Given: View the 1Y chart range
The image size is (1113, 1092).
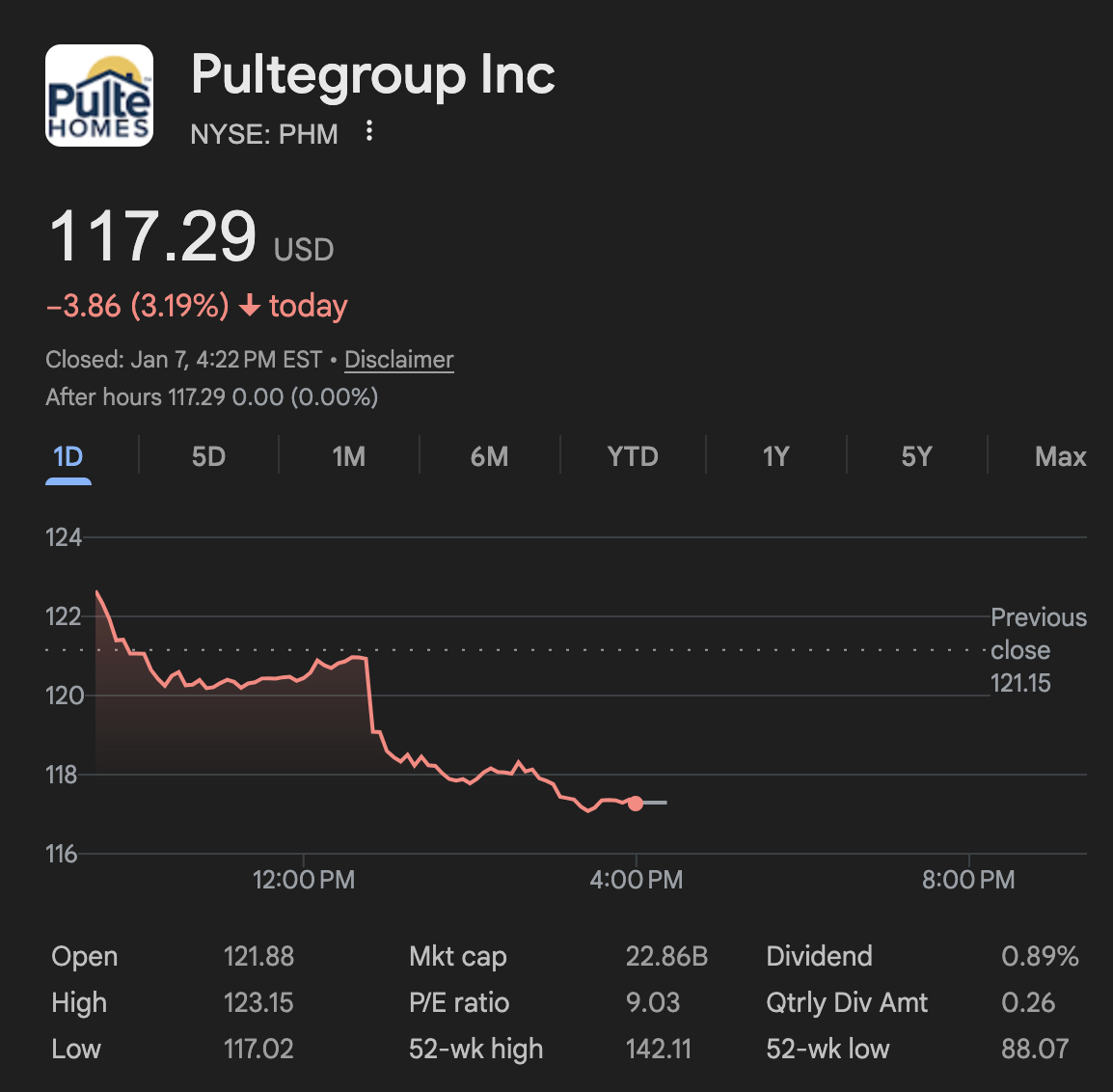Looking at the screenshot, I should [775, 456].
